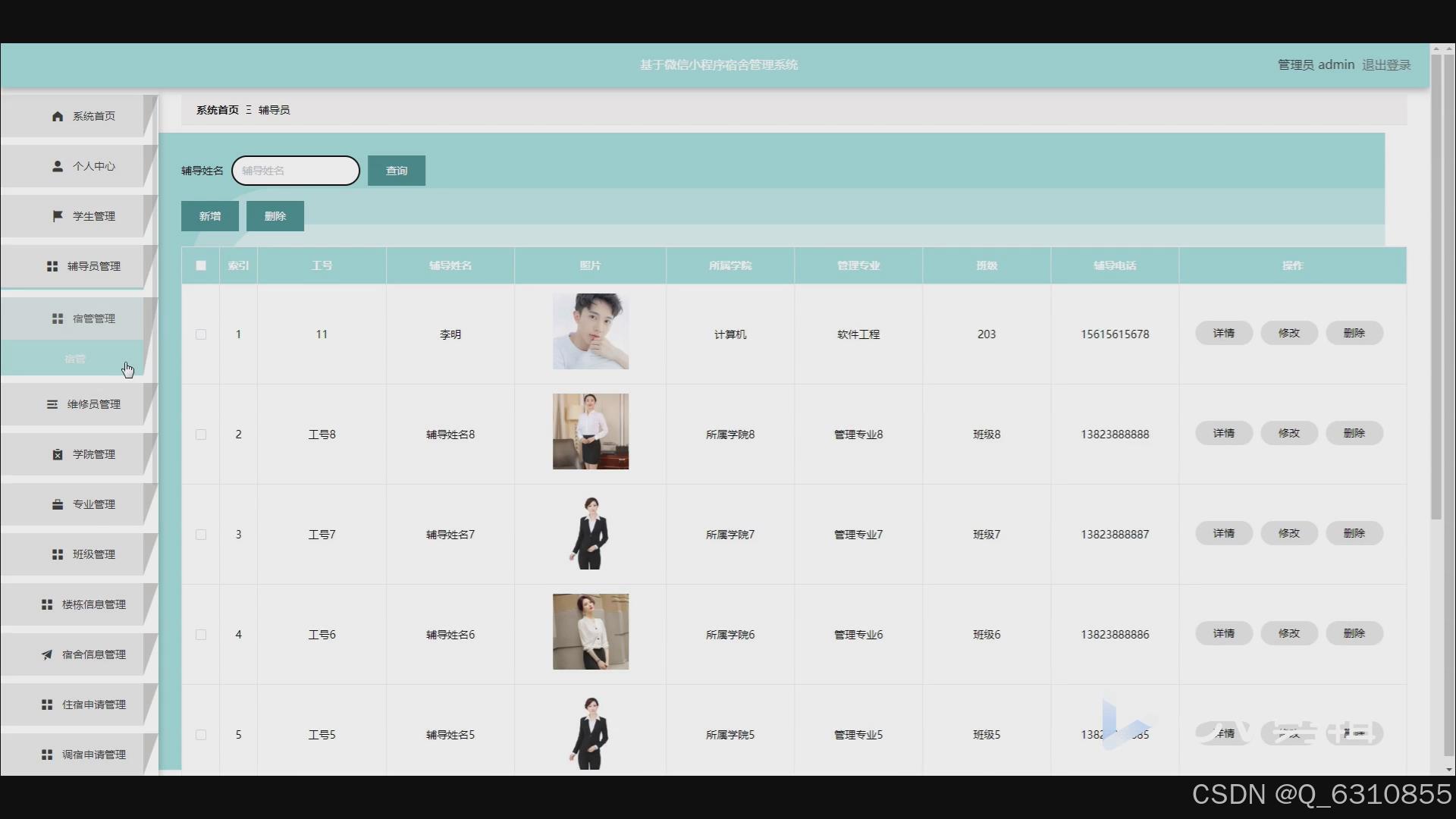Click the flag icon for 学生管理
Image resolution: width=1456 pixels, height=819 pixels.
click(x=58, y=216)
